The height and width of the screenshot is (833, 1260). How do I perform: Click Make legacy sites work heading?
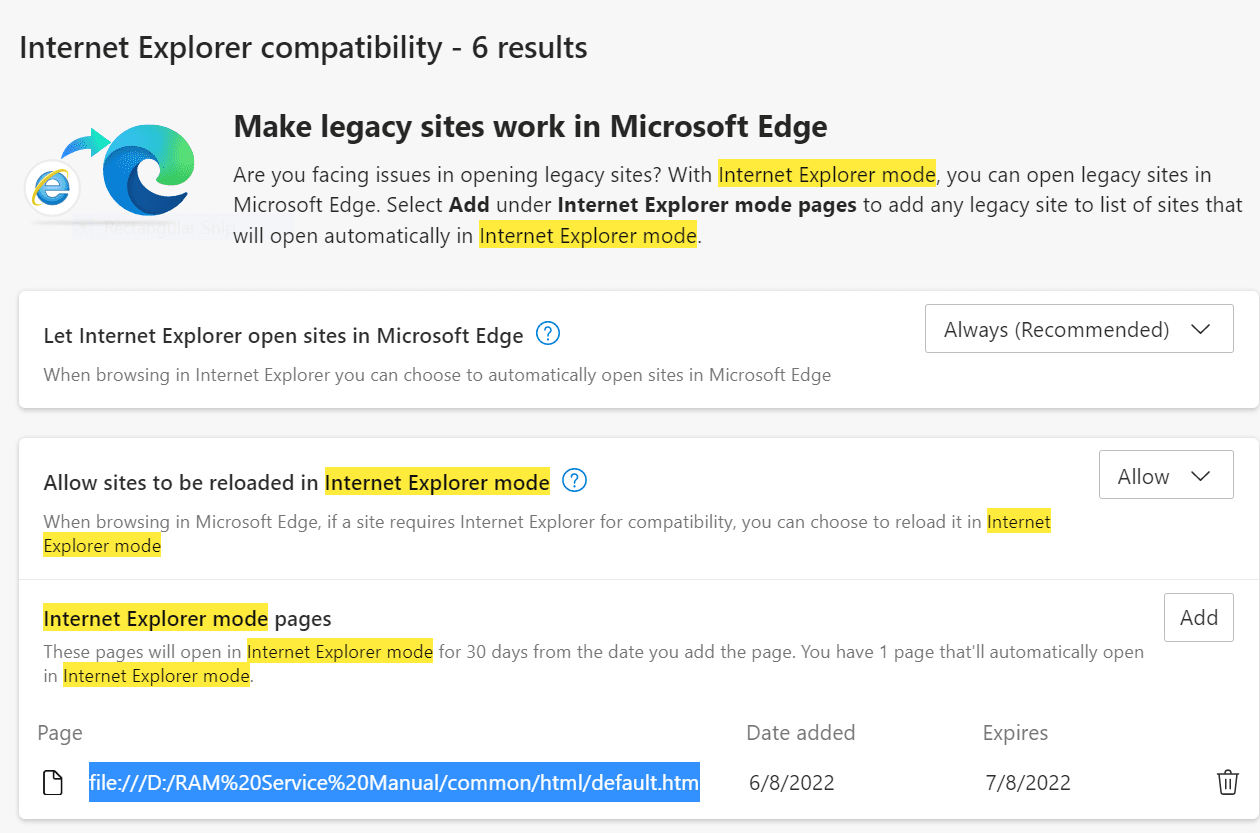pos(530,127)
